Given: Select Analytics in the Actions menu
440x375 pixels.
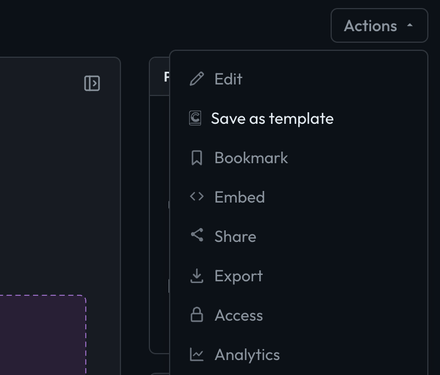Looking at the screenshot, I should point(299,354).
